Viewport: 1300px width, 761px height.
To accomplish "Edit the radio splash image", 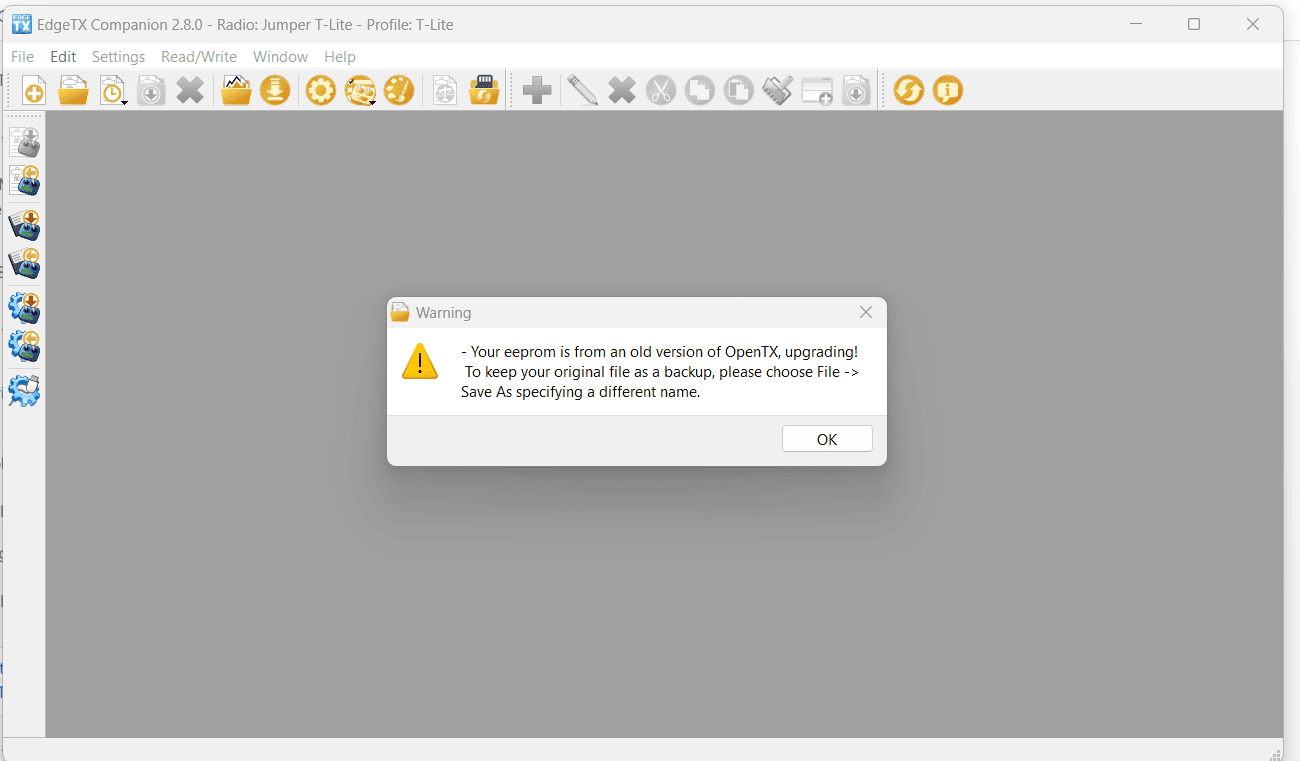I will point(399,90).
